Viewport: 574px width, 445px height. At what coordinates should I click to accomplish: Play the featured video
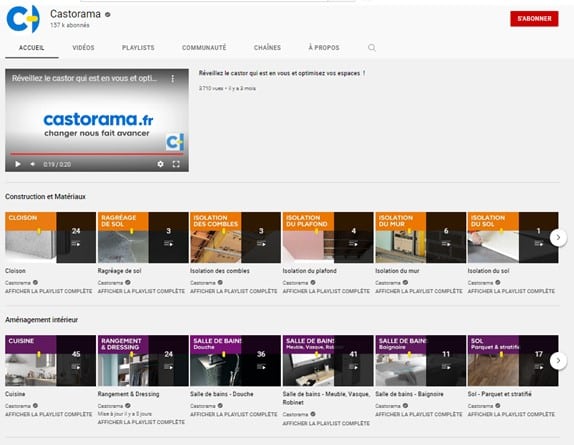pyautogui.click(x=18, y=164)
